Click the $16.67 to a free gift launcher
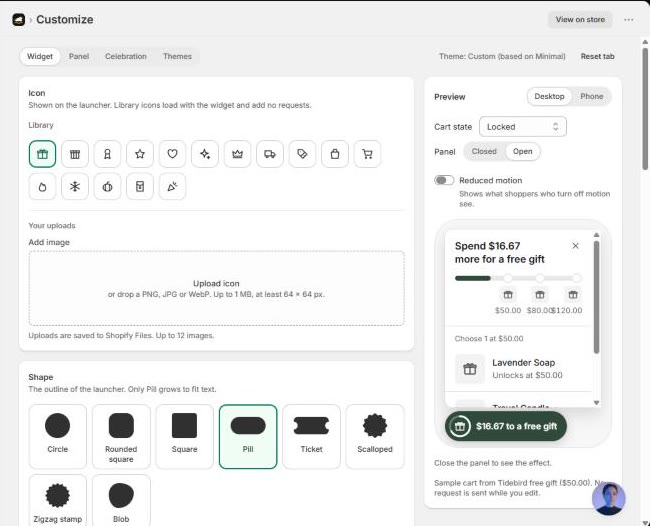 (x=506, y=426)
